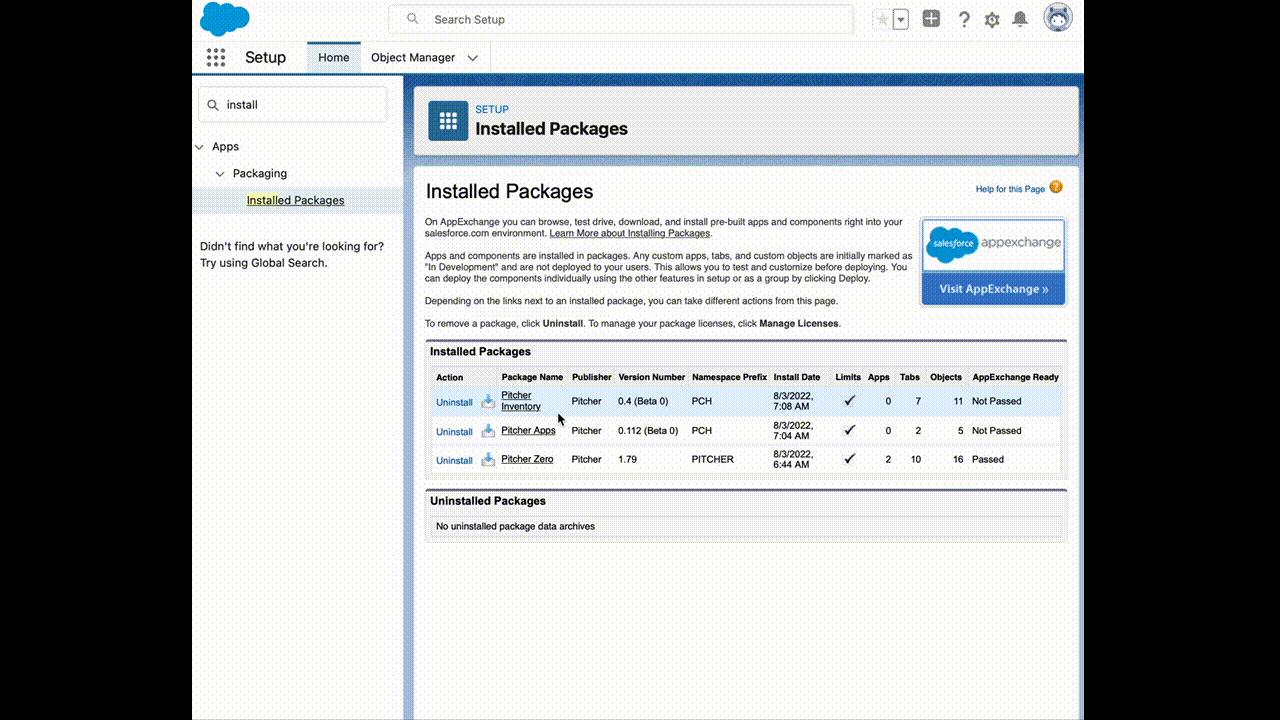Open the Notifications bell
Screen dimensions: 1280x720
tap(1020, 19)
